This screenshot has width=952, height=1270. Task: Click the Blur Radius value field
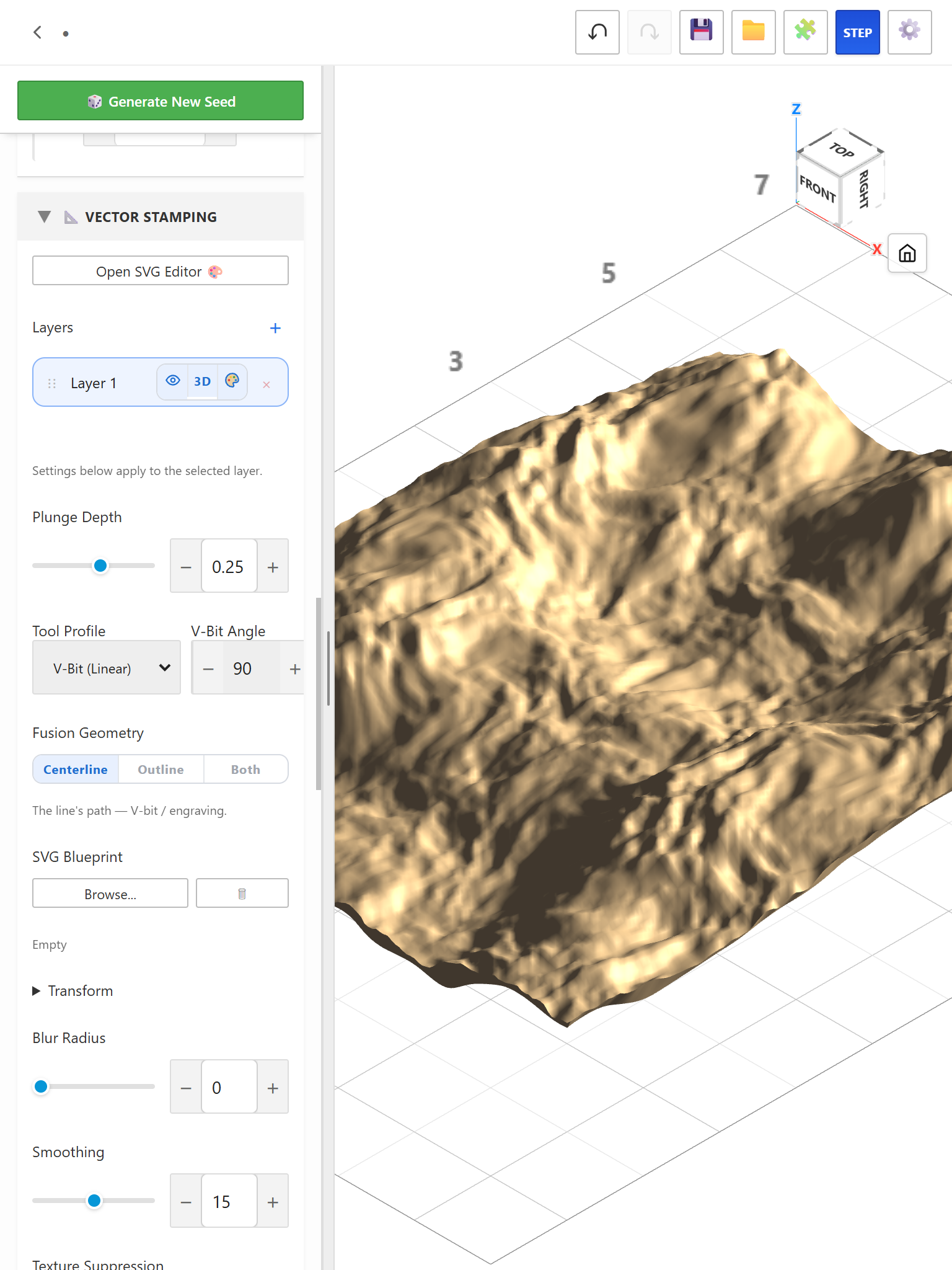pos(229,1088)
